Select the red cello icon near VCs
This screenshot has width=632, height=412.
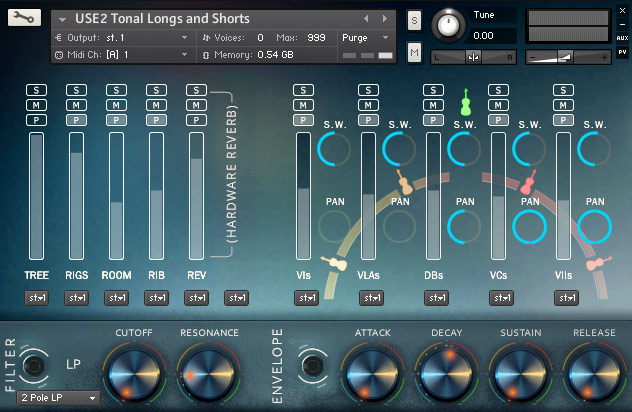[x=528, y=183]
